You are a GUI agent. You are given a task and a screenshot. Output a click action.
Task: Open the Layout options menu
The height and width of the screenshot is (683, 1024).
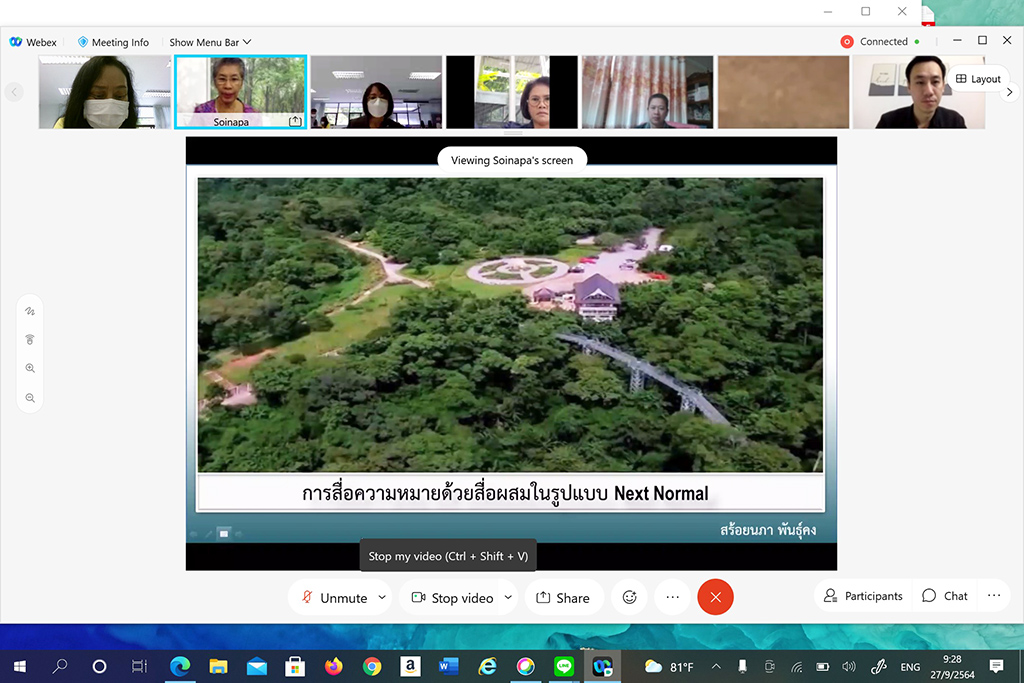tap(977, 79)
